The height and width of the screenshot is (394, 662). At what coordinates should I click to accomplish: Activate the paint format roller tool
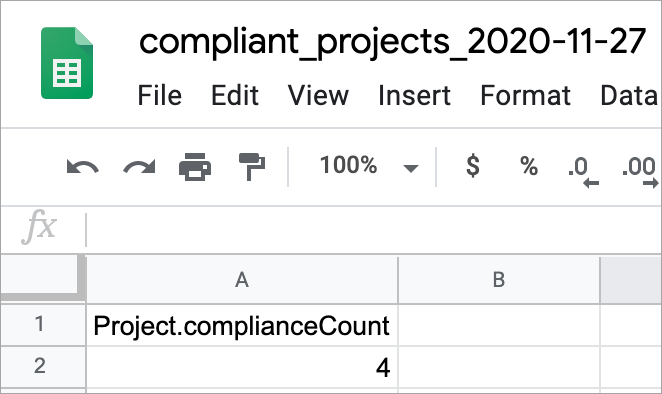point(252,166)
